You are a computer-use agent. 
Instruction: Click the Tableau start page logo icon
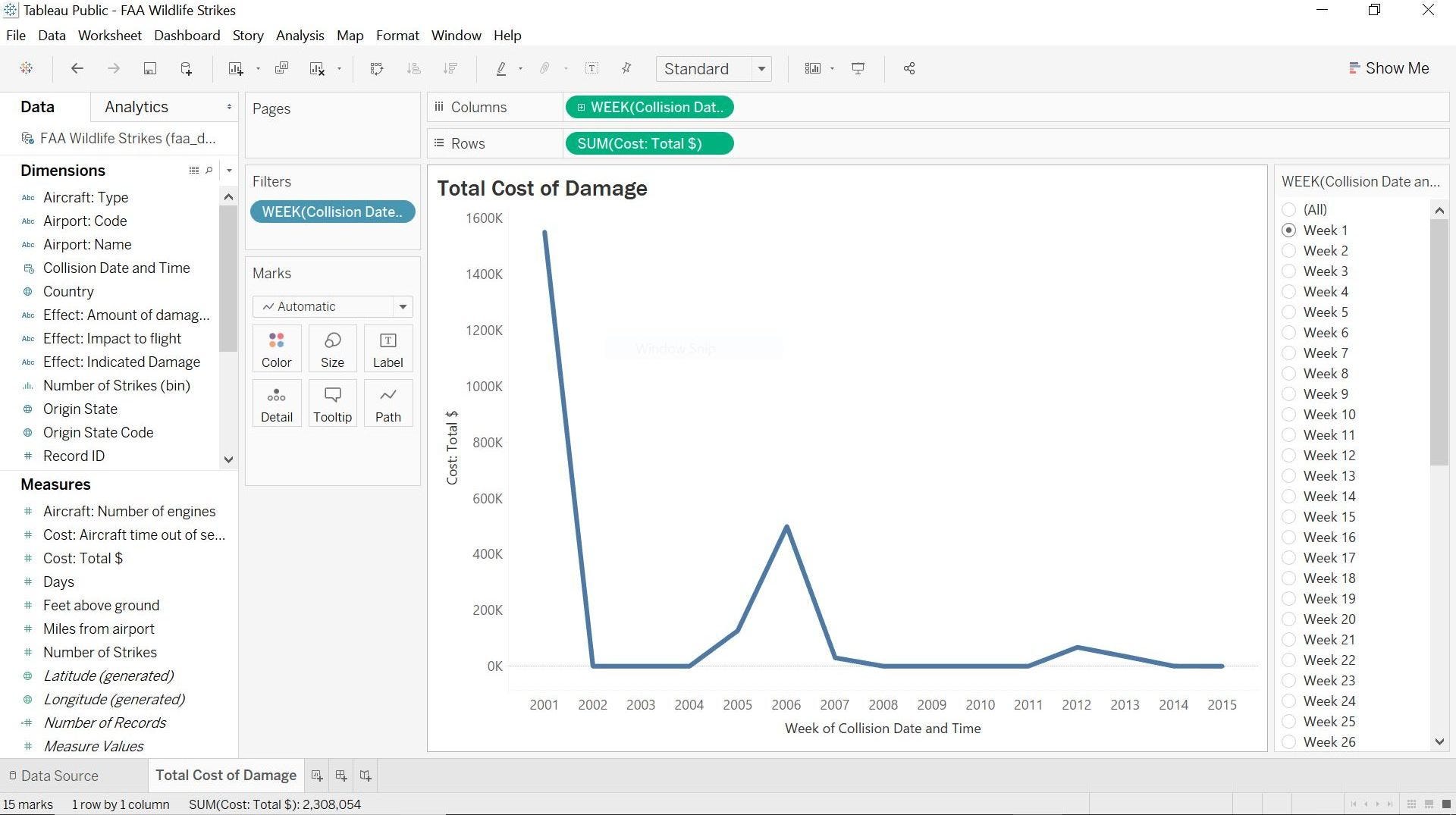(x=27, y=68)
